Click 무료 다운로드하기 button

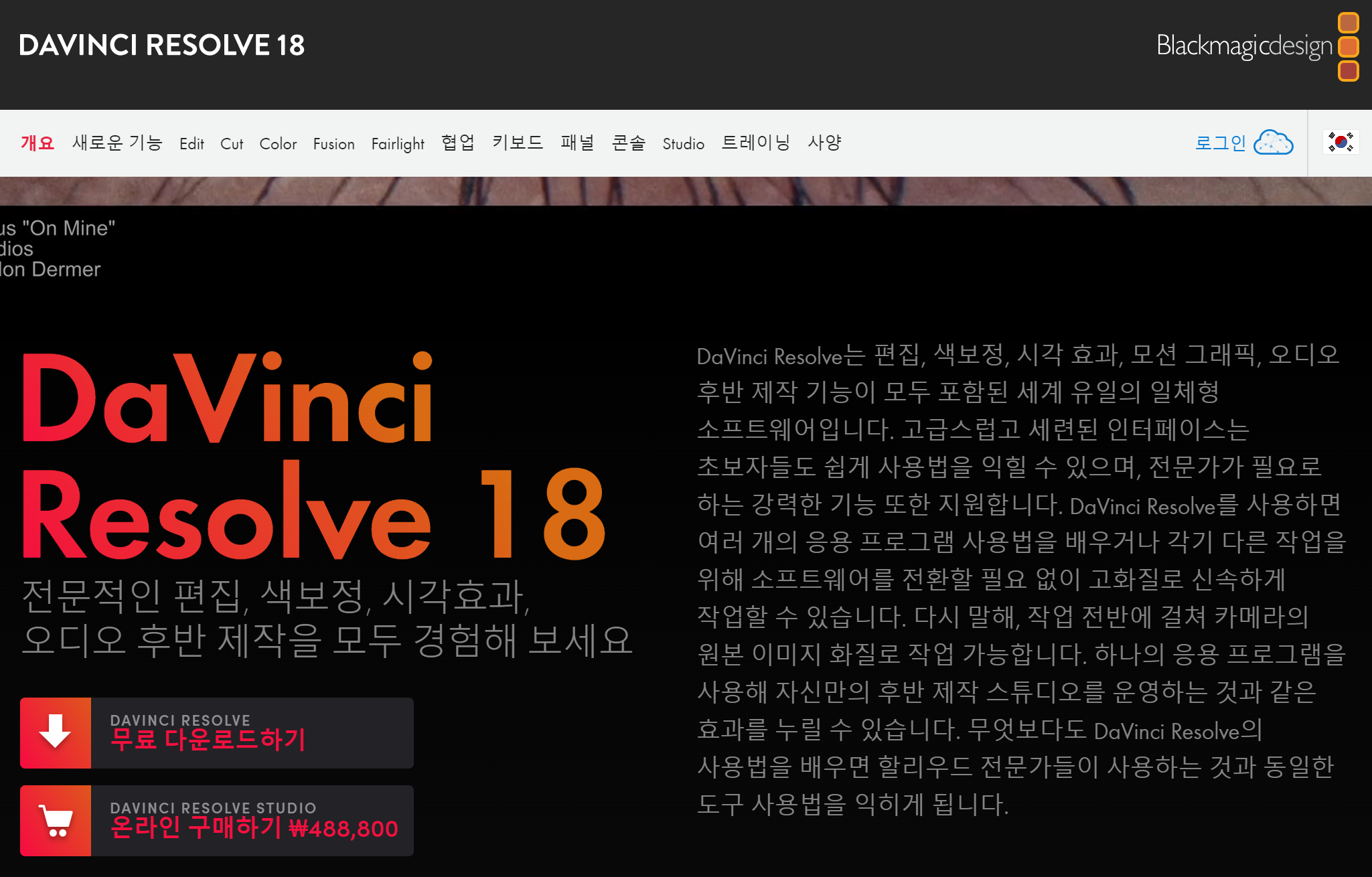pos(217,732)
